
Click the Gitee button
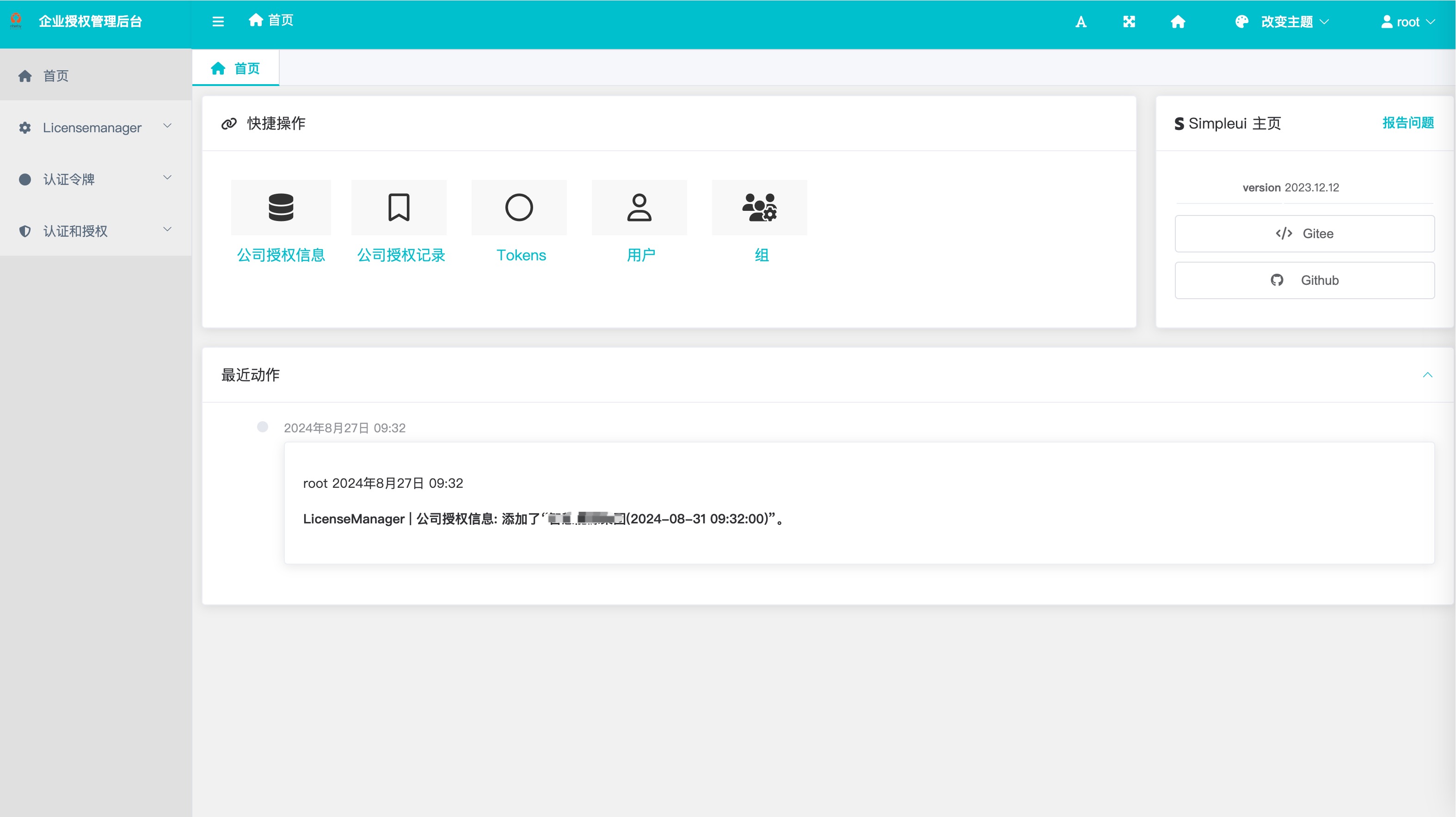1304,233
